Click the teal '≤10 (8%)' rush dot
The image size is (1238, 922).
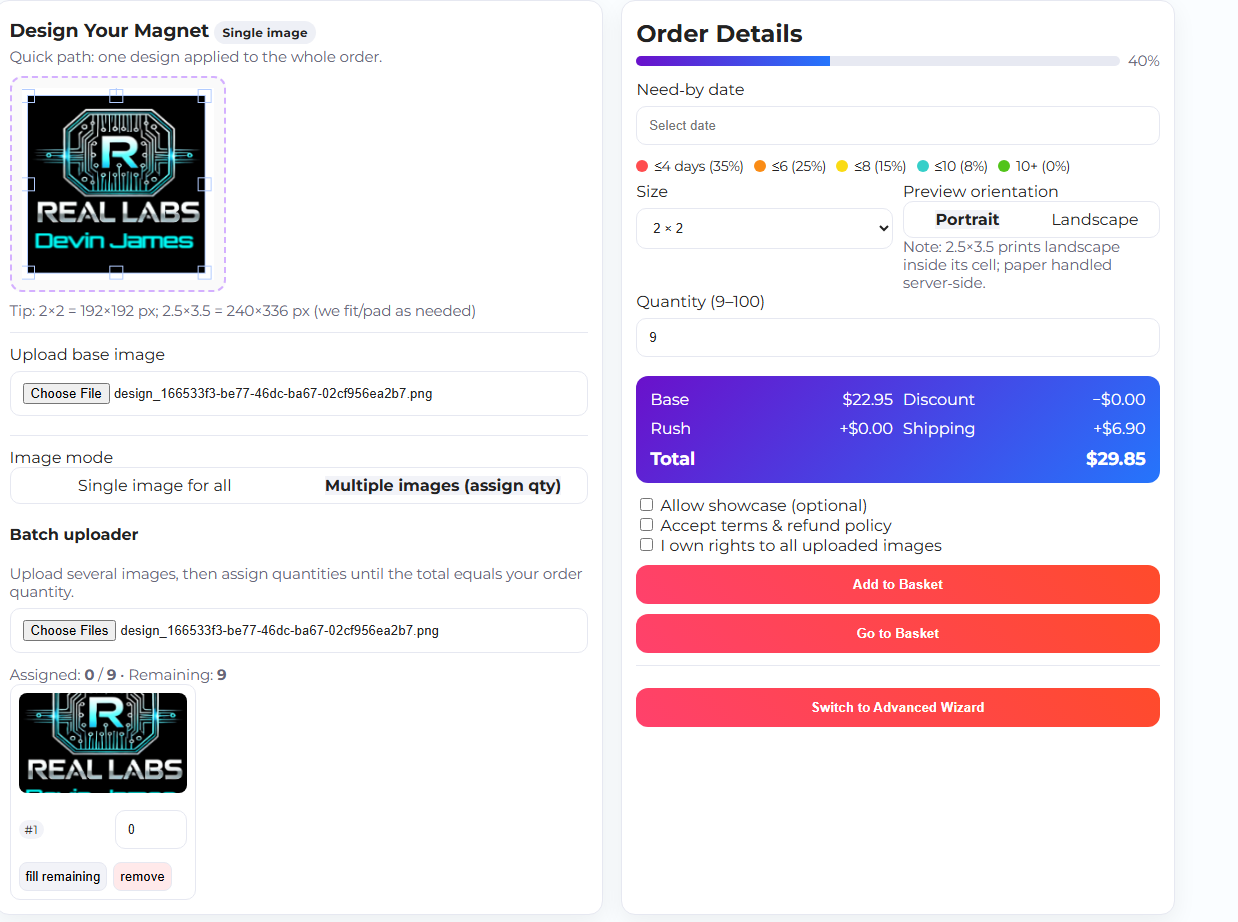pos(923,166)
